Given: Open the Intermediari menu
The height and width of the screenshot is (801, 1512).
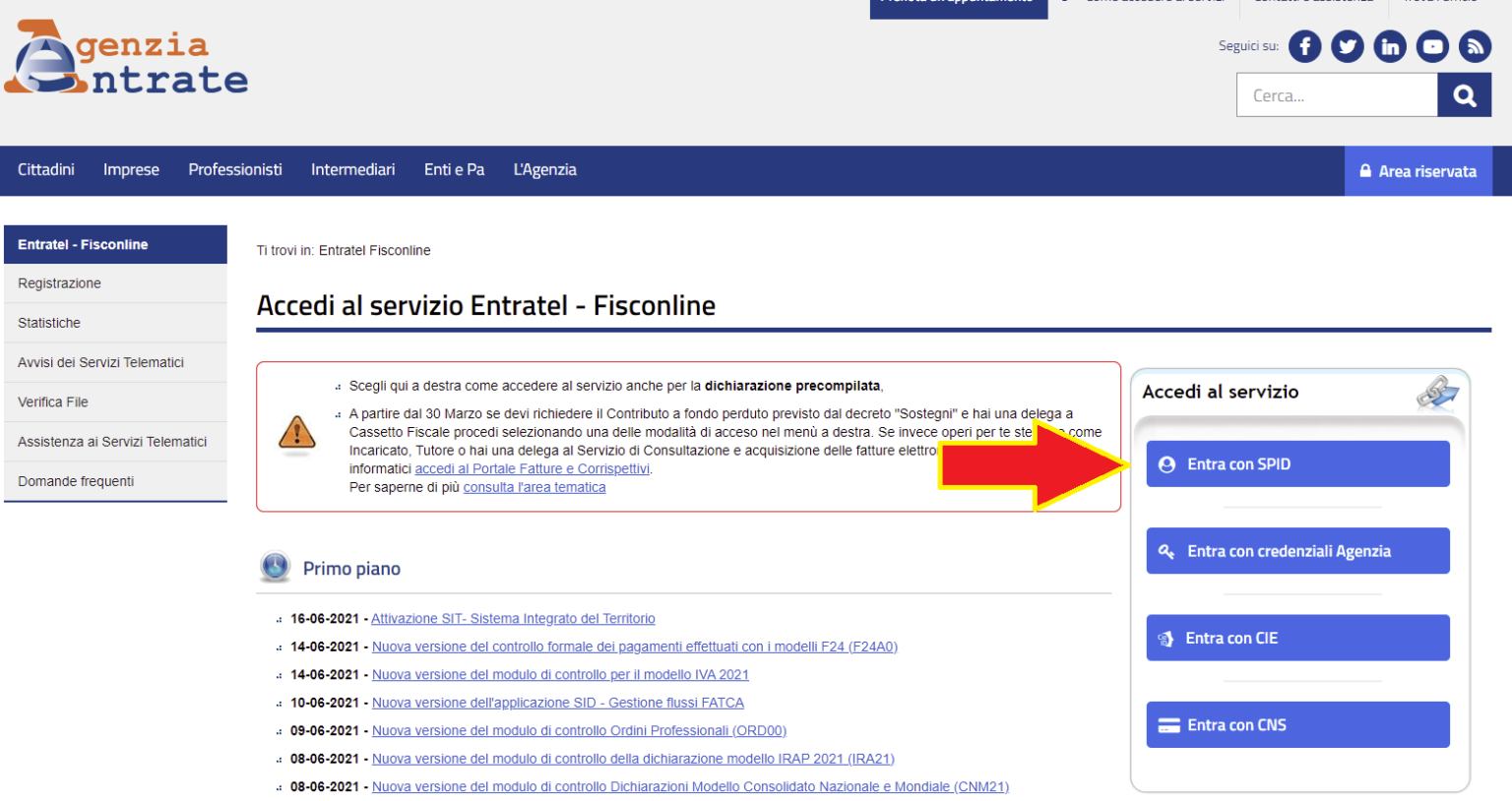Looking at the screenshot, I should coord(352,170).
